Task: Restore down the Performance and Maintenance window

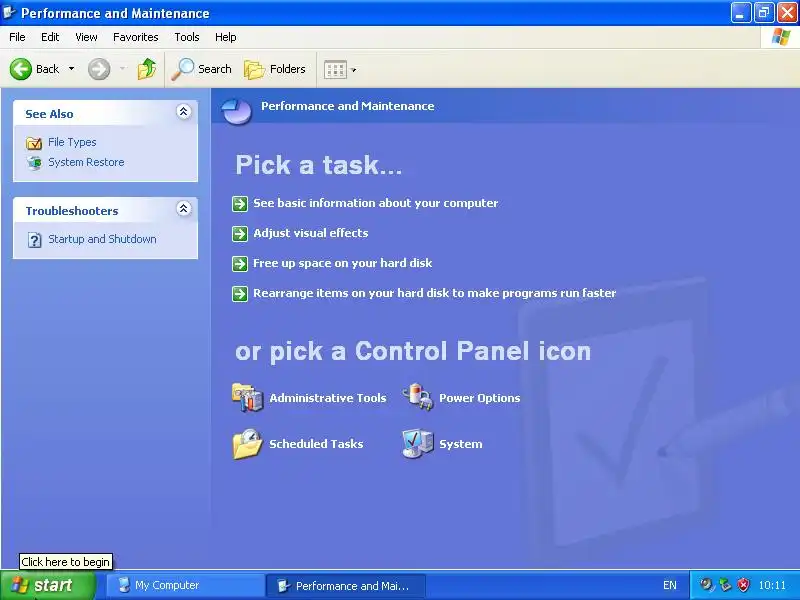Action: (764, 13)
